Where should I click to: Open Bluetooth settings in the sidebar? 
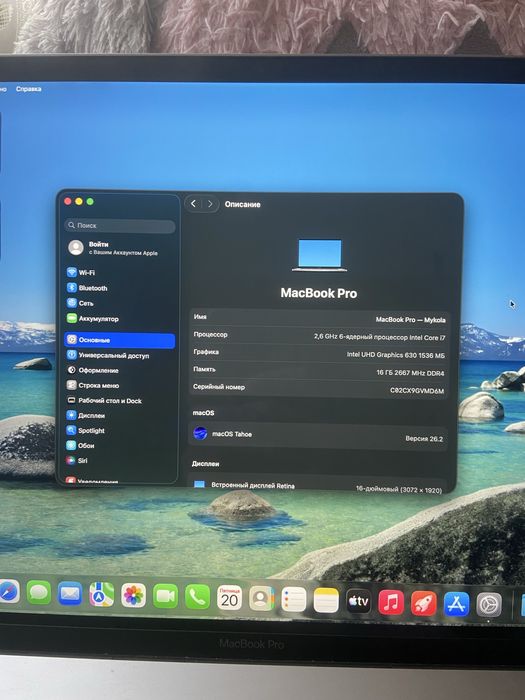[87, 288]
